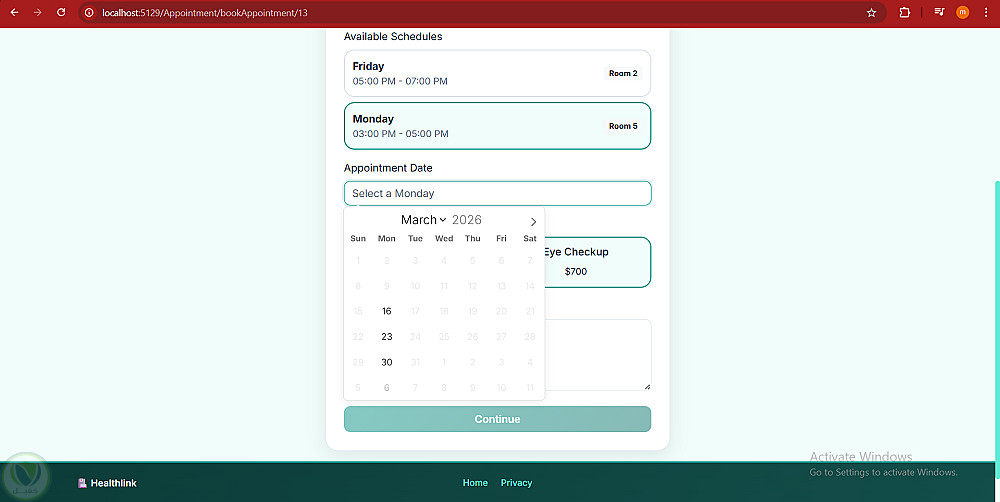Open the March month dropdown

pos(423,219)
